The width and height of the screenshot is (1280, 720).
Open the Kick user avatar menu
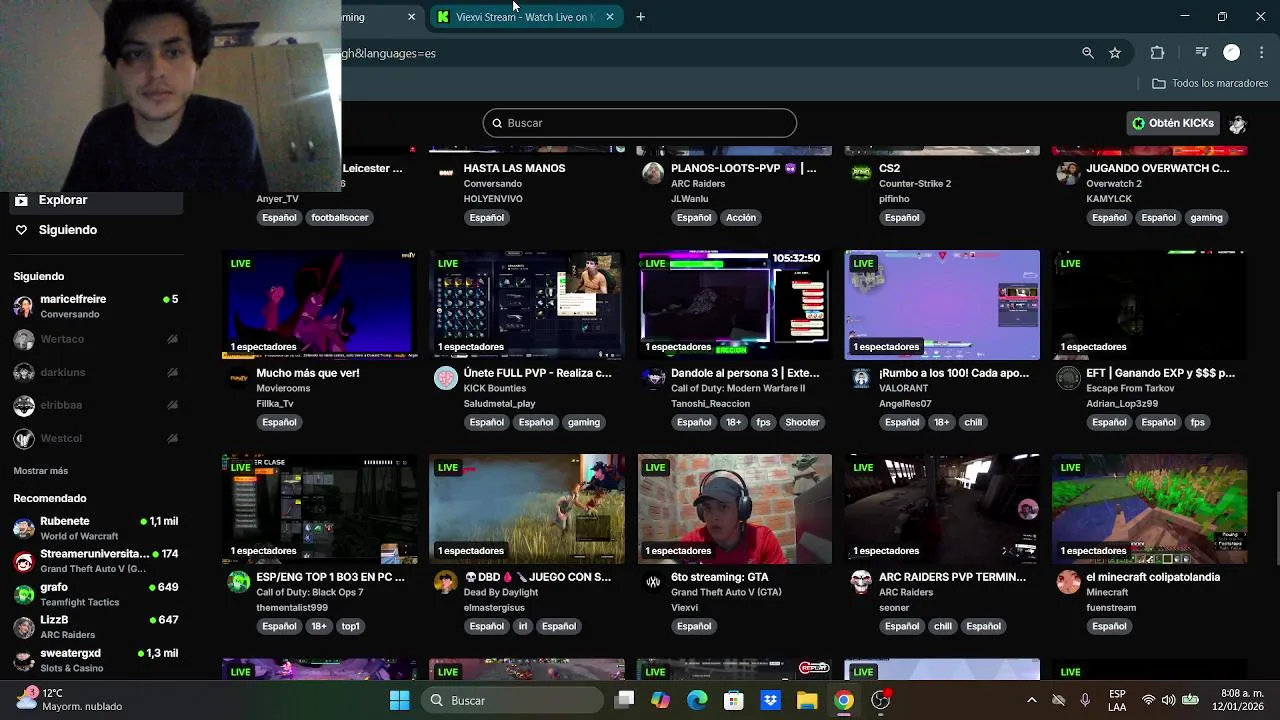[x=1238, y=124]
